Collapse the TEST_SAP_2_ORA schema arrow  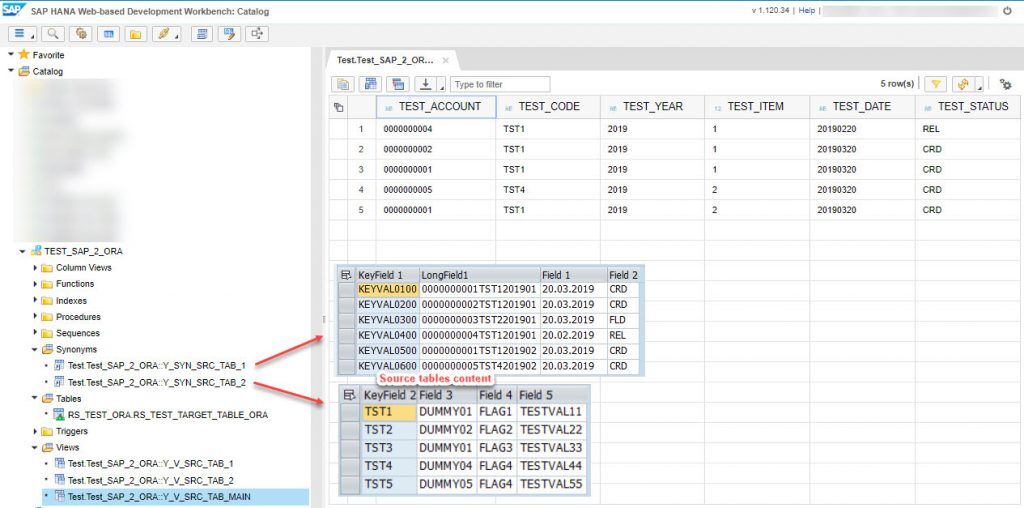tap(23, 251)
